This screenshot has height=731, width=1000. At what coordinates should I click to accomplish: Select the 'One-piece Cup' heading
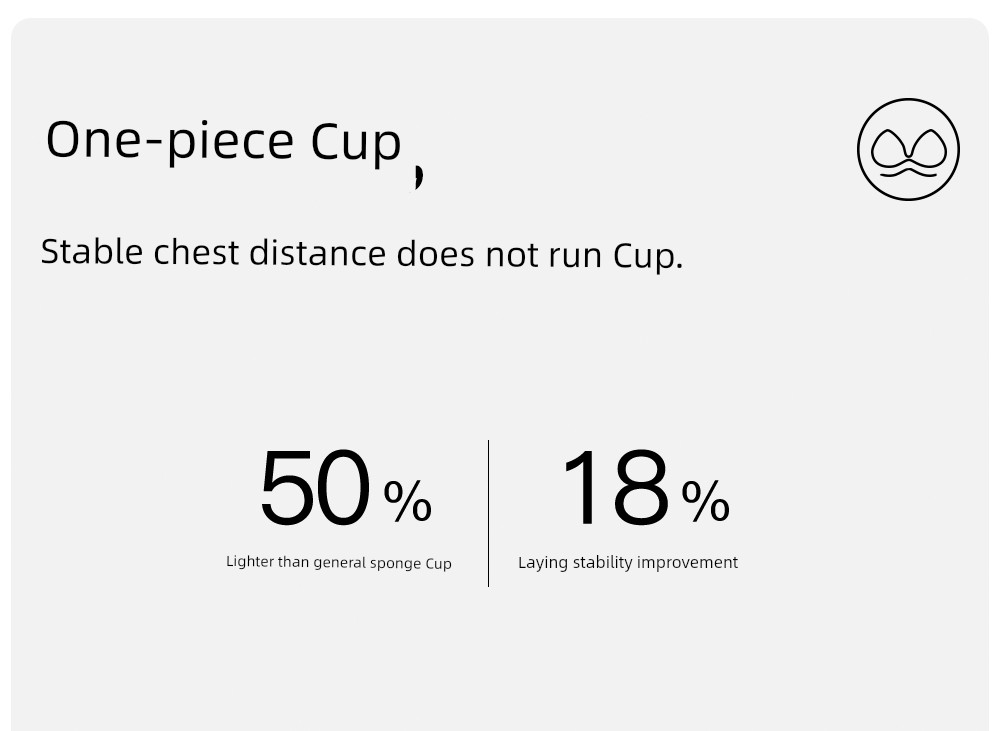[224, 143]
